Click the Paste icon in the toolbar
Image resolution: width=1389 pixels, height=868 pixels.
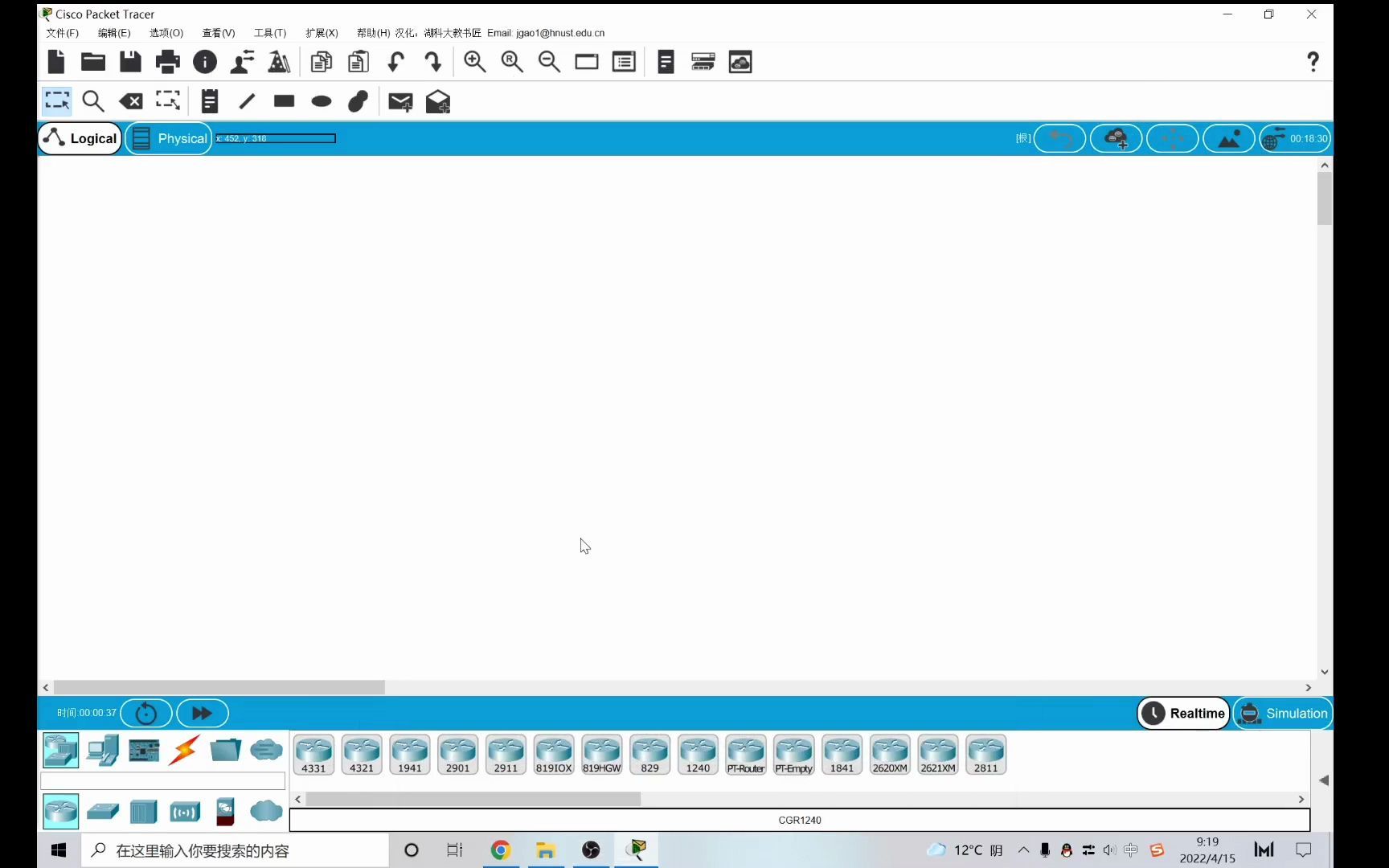[359, 62]
